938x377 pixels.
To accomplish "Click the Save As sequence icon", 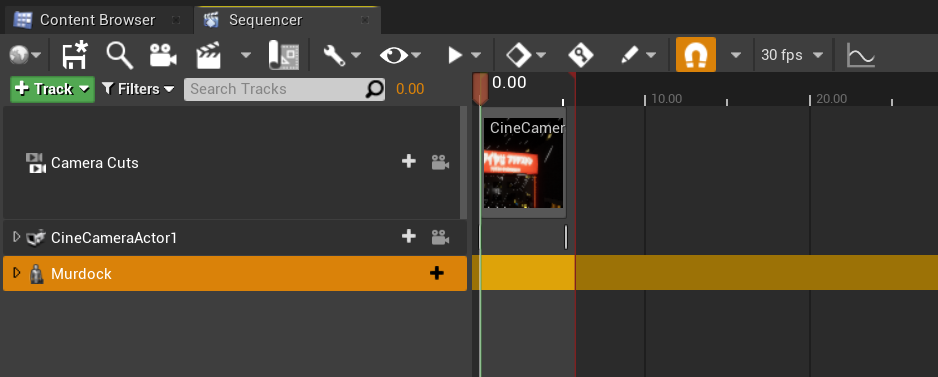I will tap(75, 55).
